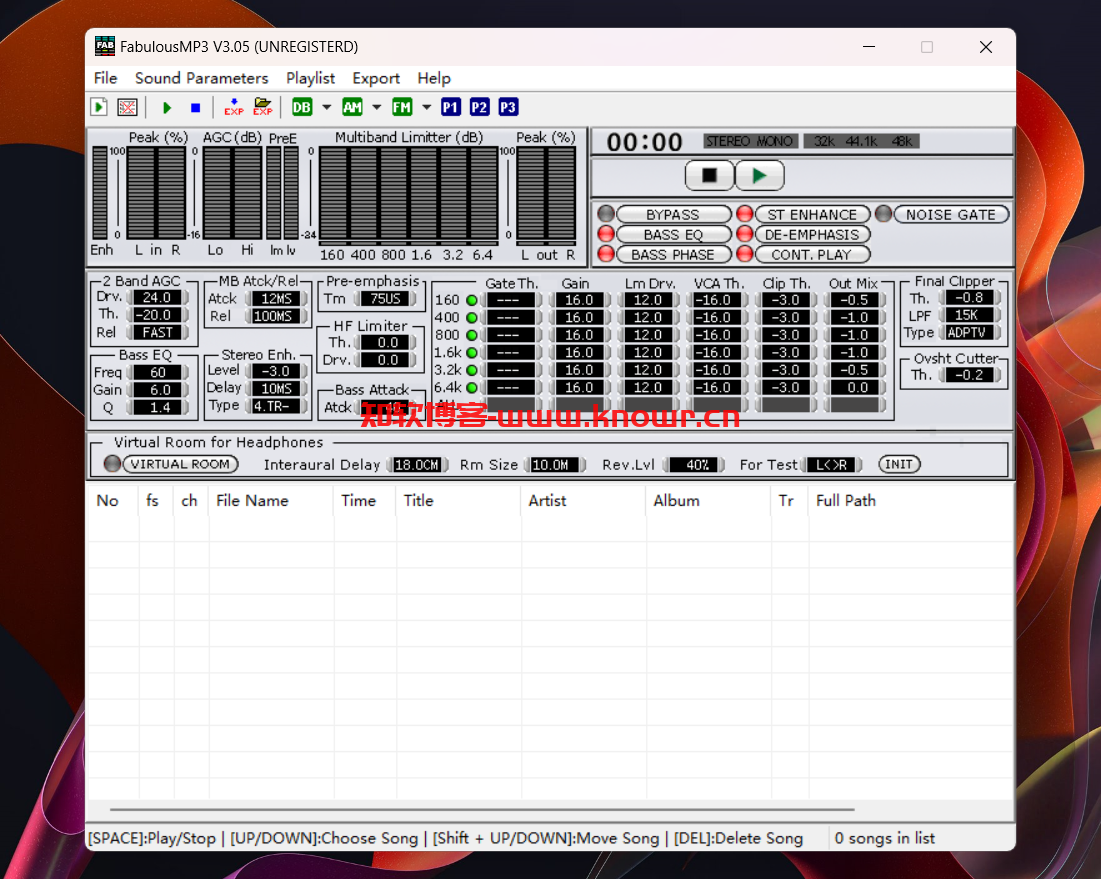Screen dimensions: 1101x879
Task: Enable the NOISE GATE
Action: click(x=951, y=214)
